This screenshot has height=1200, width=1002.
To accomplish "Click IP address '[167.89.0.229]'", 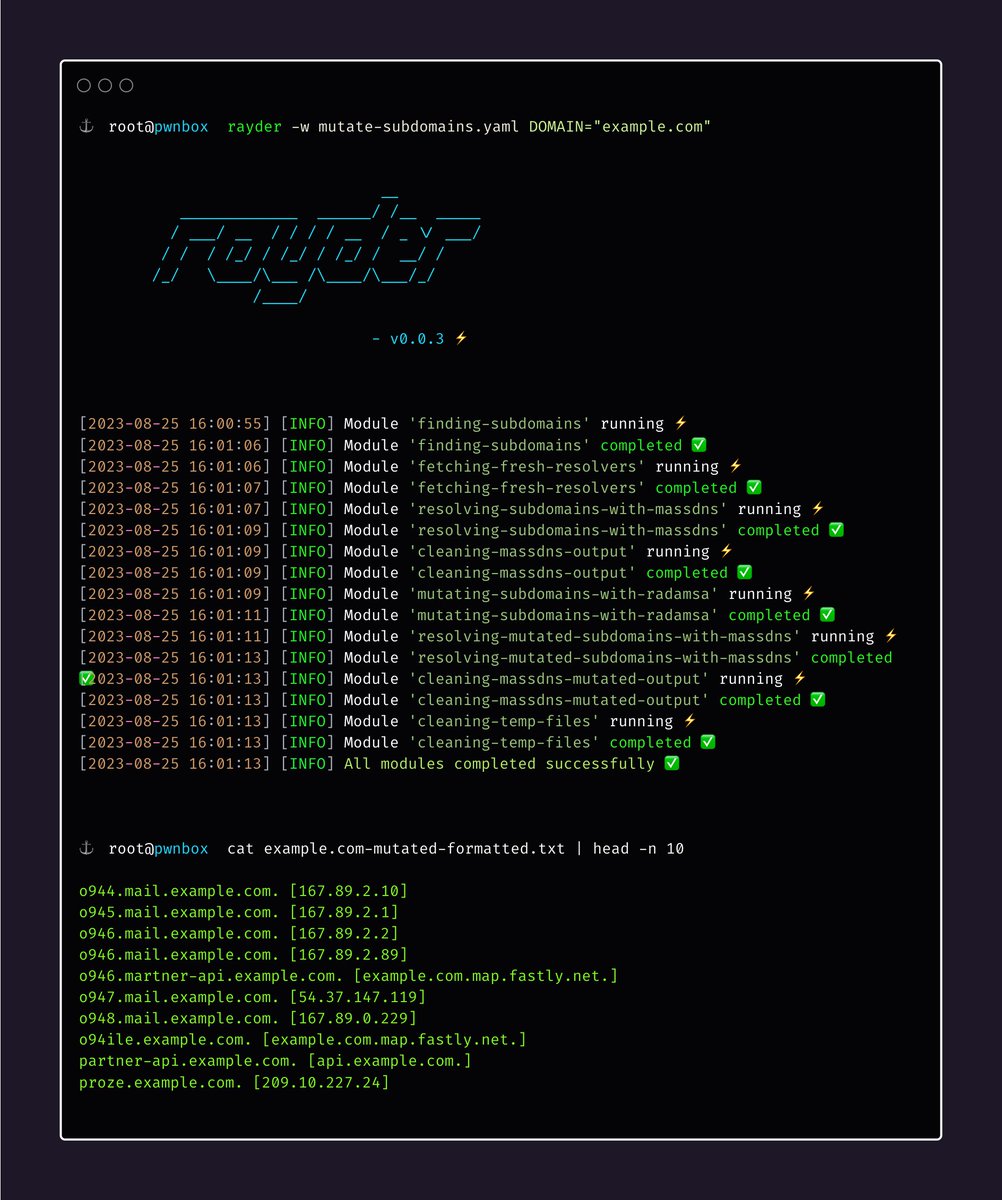I will click(x=353, y=1018).
